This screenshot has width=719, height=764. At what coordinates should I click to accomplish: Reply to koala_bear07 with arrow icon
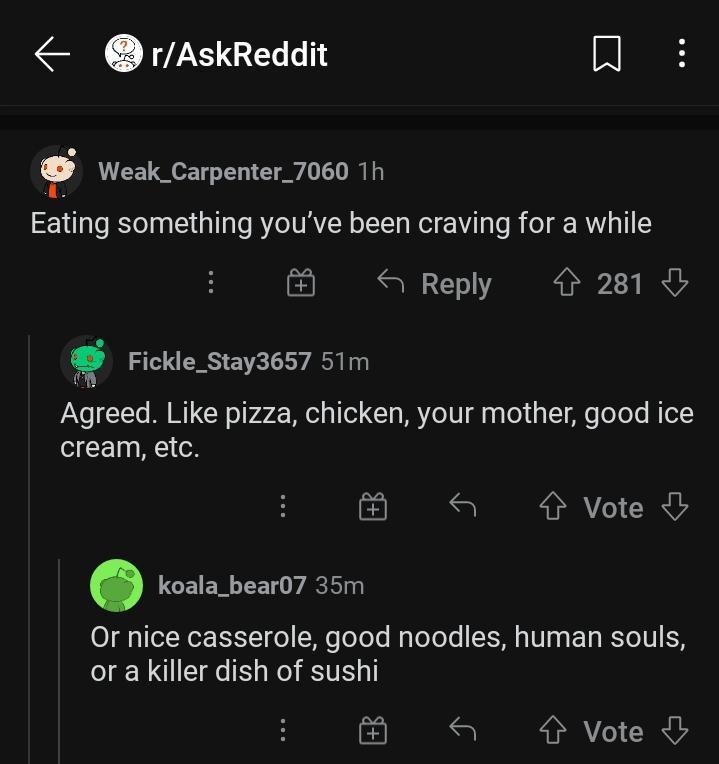click(x=462, y=732)
